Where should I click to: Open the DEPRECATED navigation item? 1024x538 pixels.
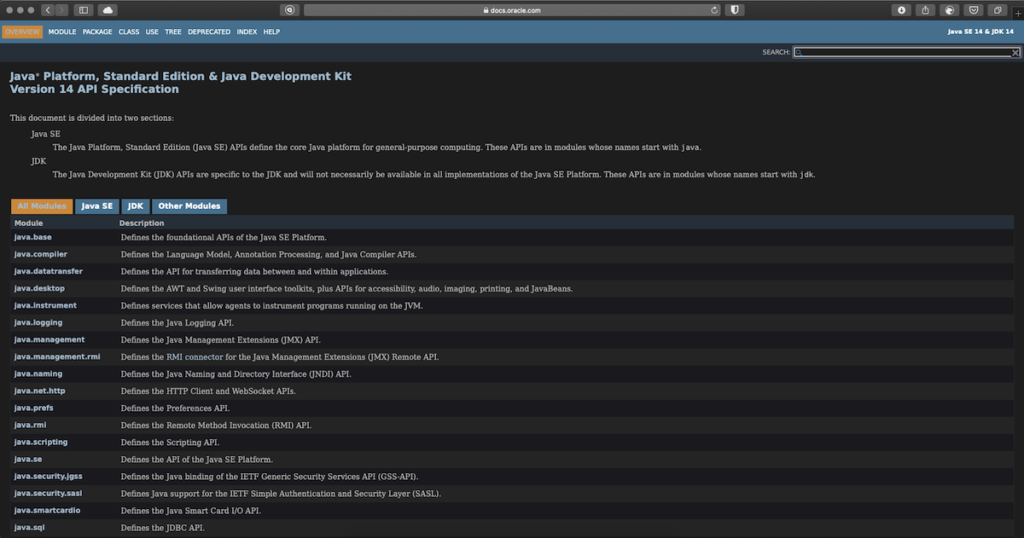point(209,32)
